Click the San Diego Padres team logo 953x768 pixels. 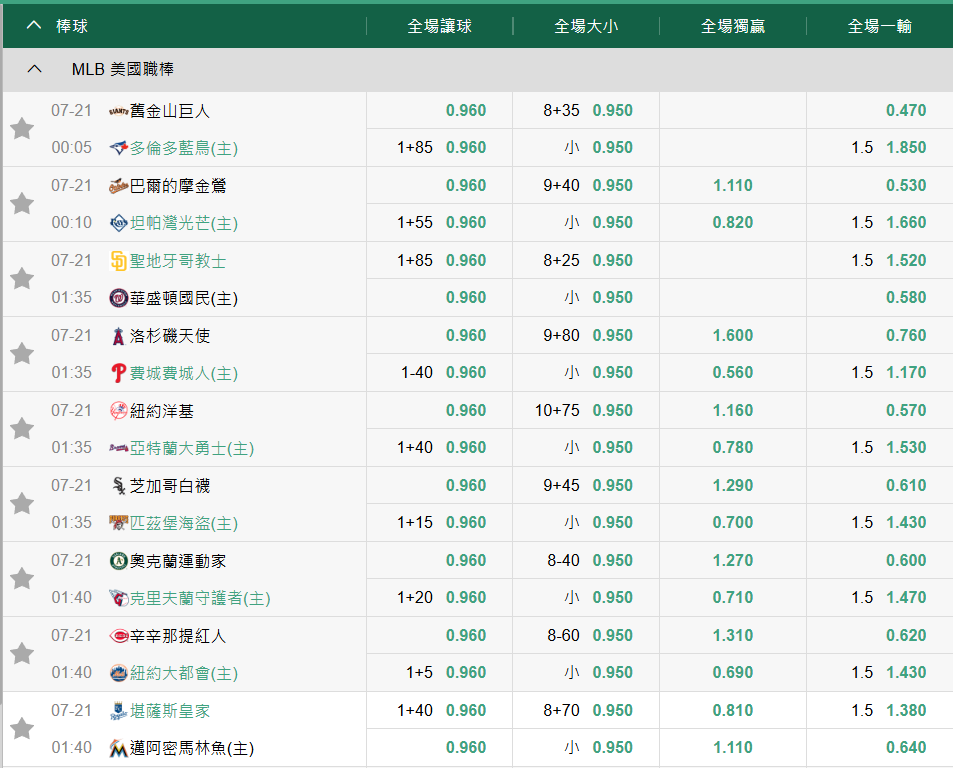[x=119, y=261]
